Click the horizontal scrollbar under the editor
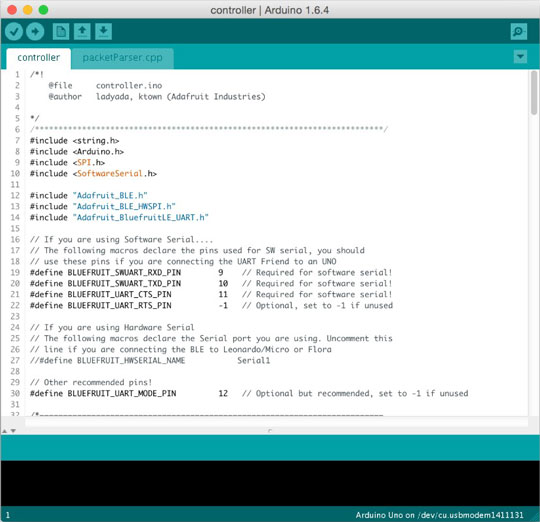The width and height of the screenshot is (540, 522). tap(276, 422)
